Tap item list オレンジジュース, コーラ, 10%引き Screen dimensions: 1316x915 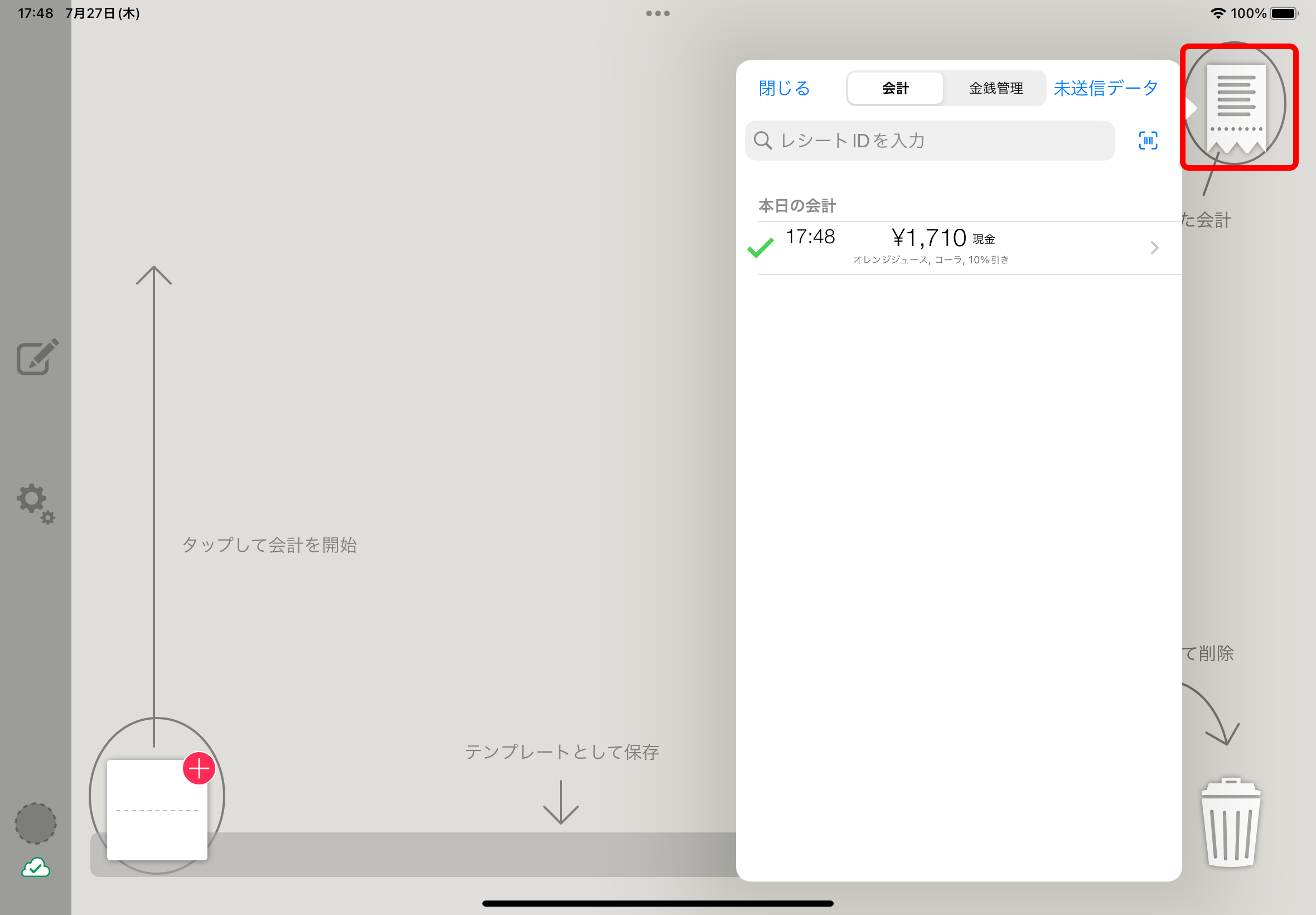(x=931, y=259)
